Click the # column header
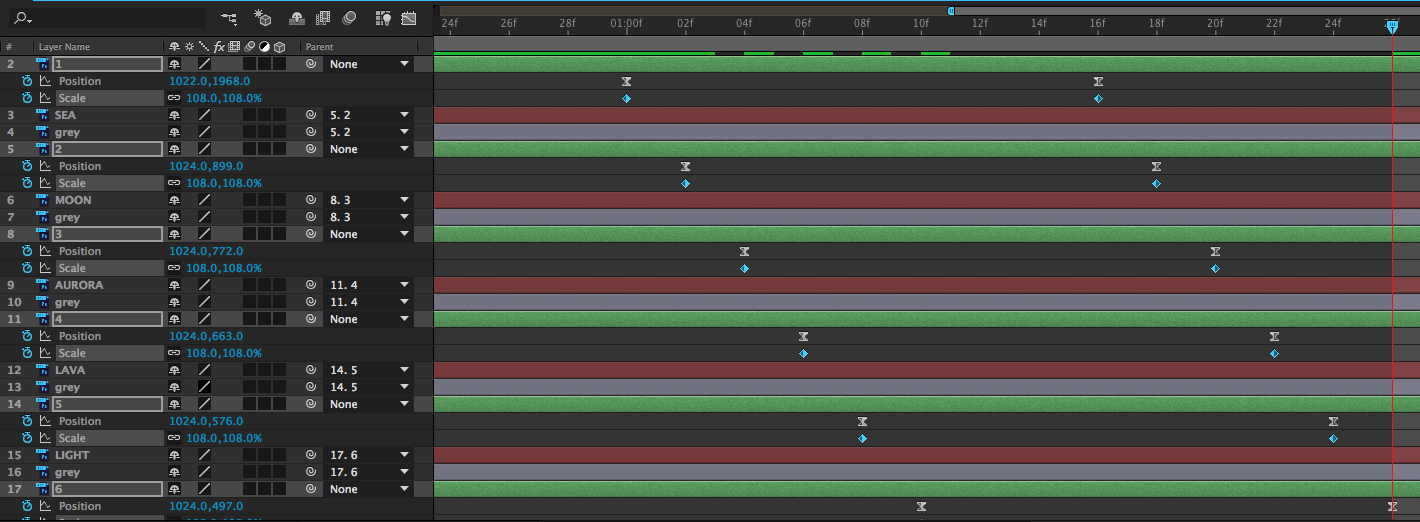The height and width of the screenshot is (522, 1420). tap(9, 47)
